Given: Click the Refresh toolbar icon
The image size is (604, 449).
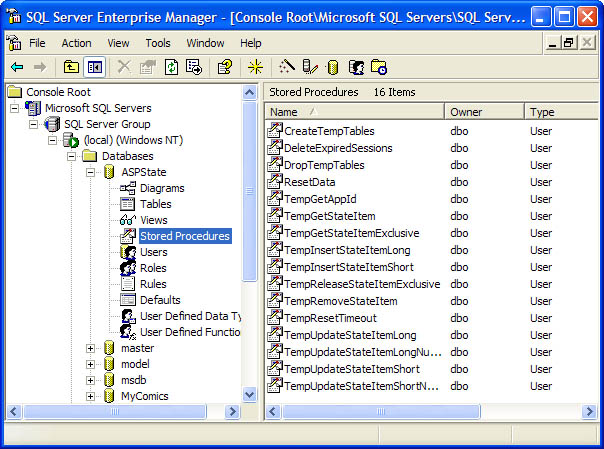Looking at the screenshot, I should click(x=171, y=67).
